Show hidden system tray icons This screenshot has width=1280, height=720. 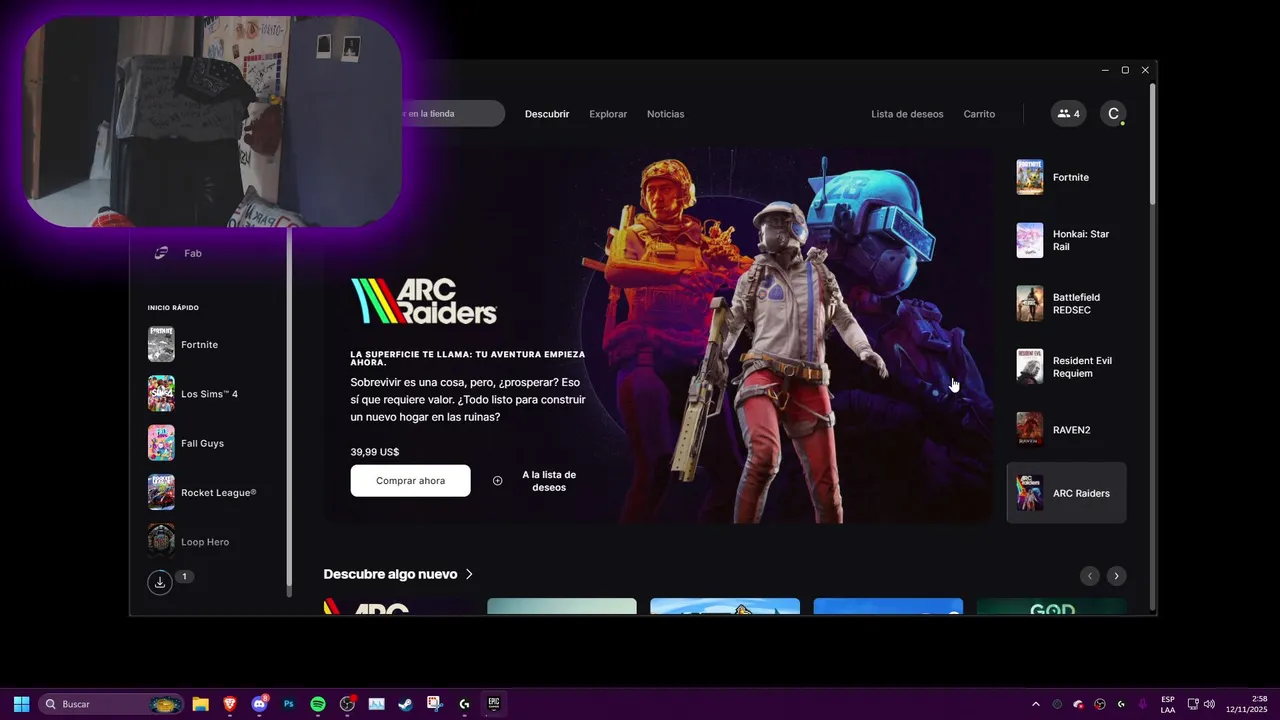[1034, 704]
